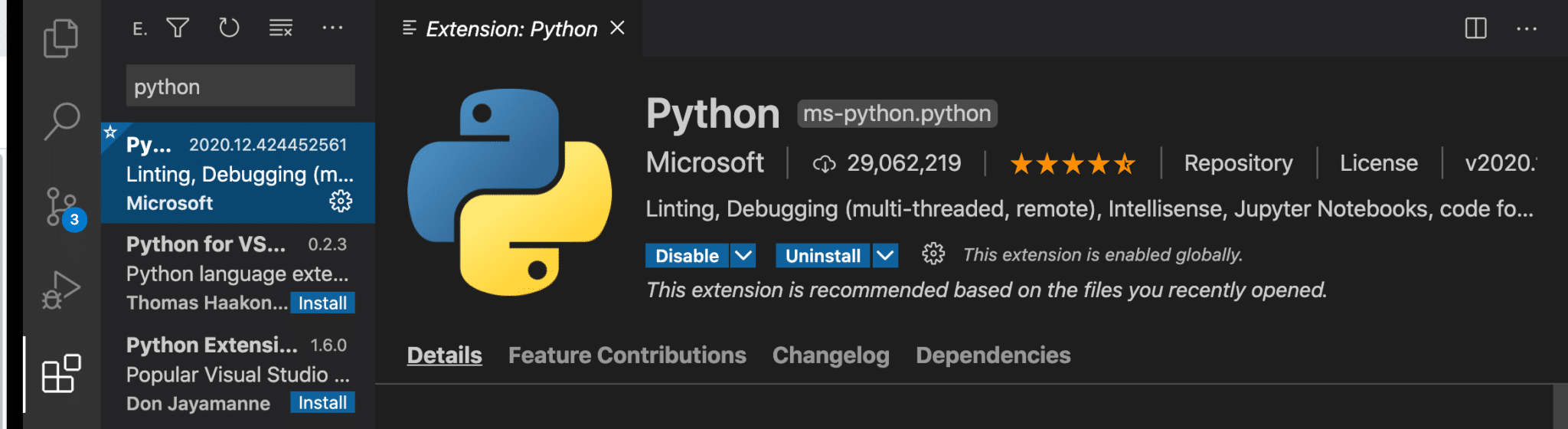Viewport: 1568px width, 429px height.
Task: Filter extensions with the funnel icon
Action: [x=178, y=28]
